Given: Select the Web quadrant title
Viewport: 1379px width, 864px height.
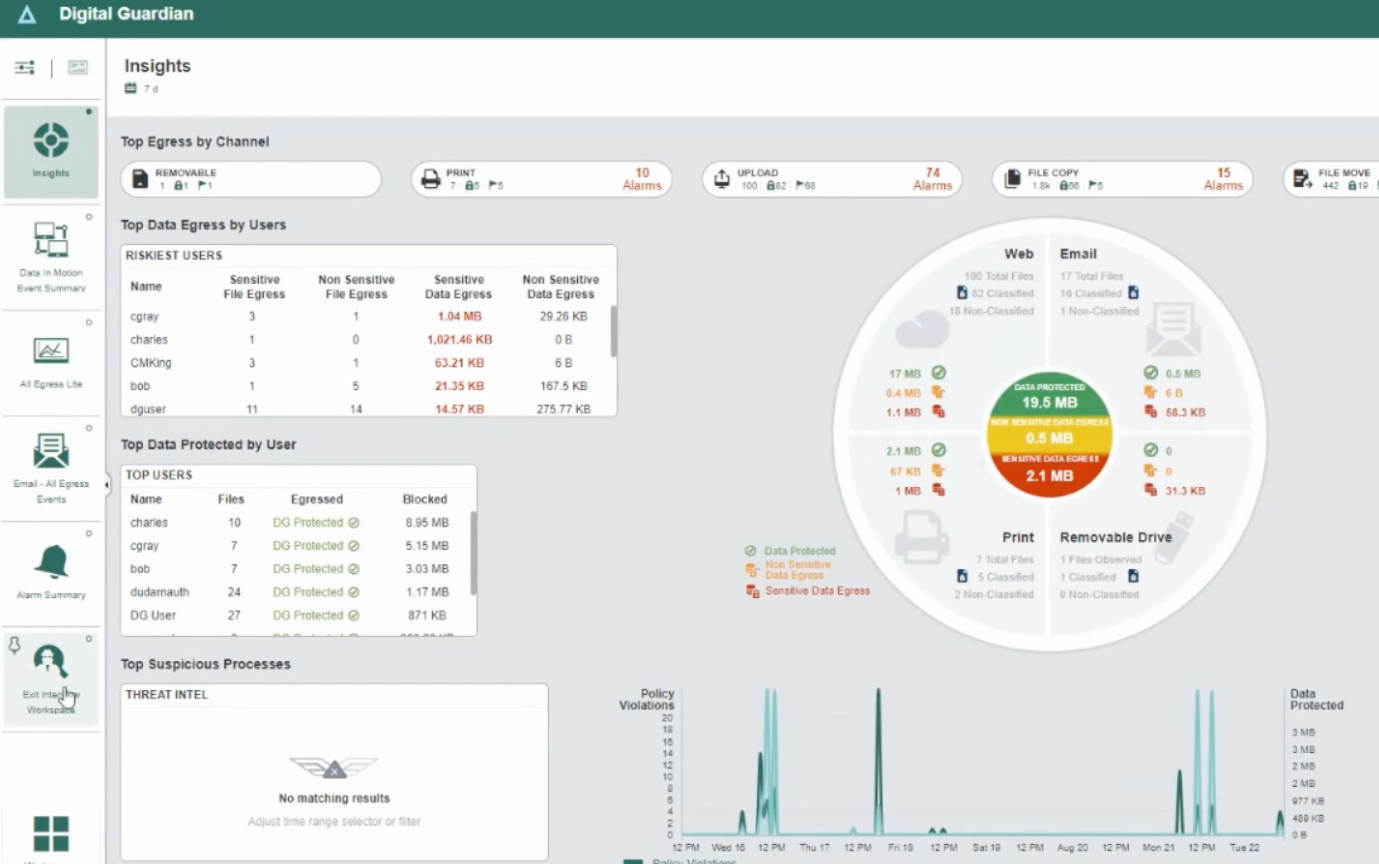Looking at the screenshot, I should [1019, 254].
